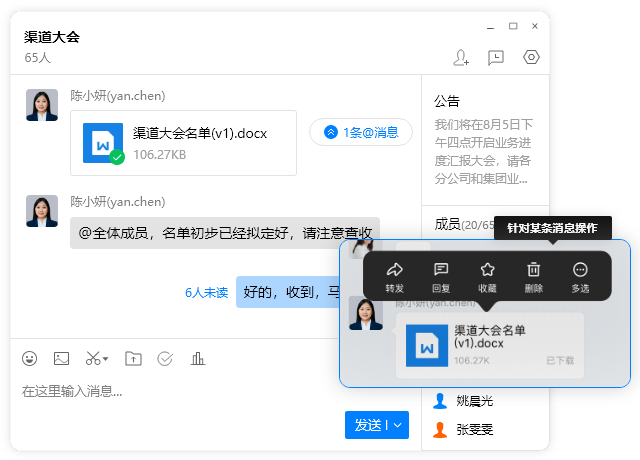Open group settings hexagon icon
The height and width of the screenshot is (460, 640).
(531, 57)
